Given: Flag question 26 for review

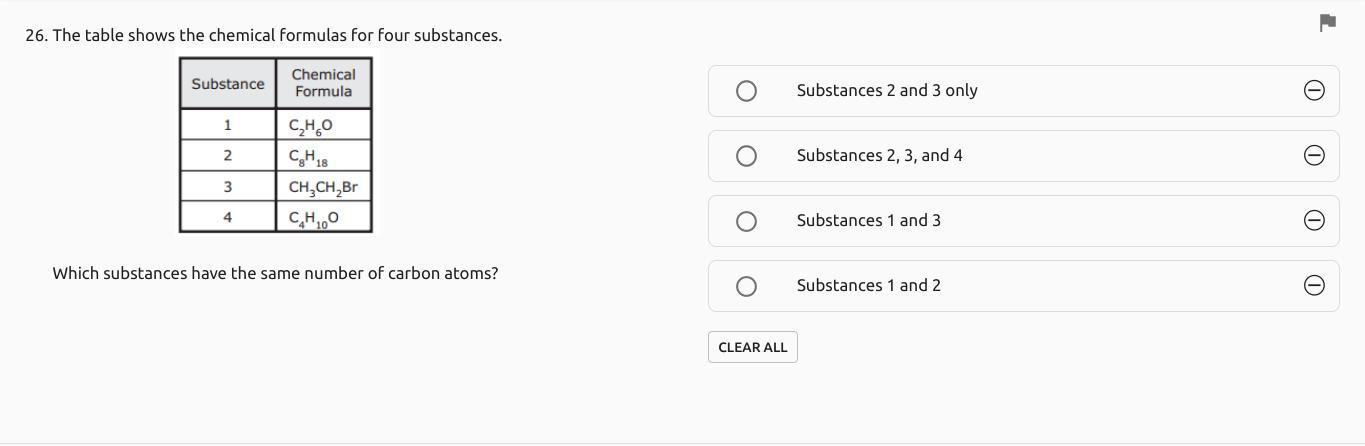Looking at the screenshot, I should pyautogui.click(x=1328, y=23).
